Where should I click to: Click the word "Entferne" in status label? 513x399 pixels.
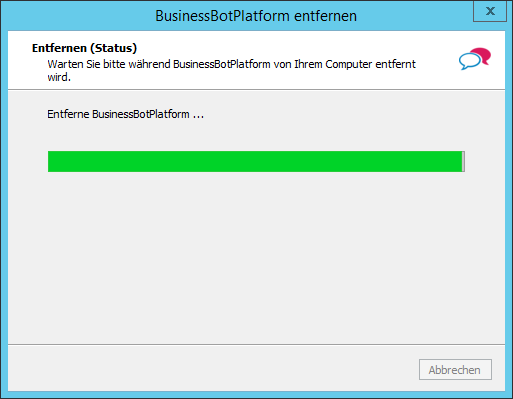click(x=68, y=114)
